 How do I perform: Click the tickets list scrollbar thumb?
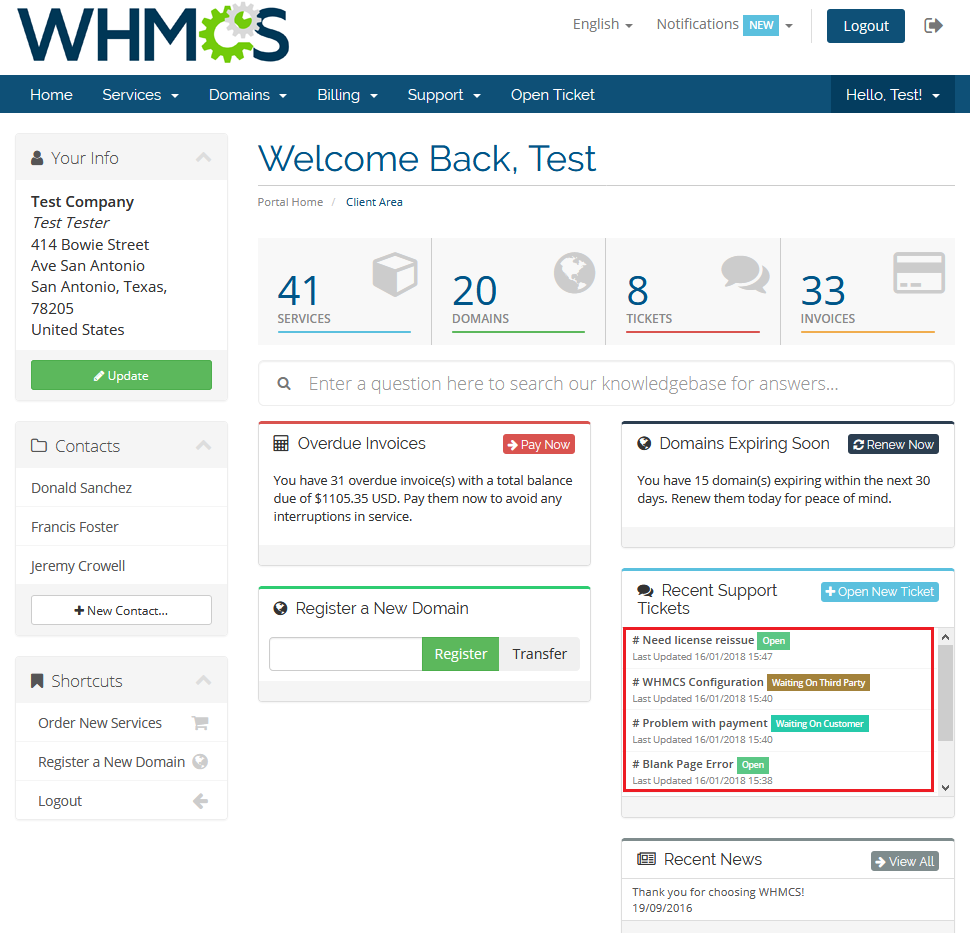(x=945, y=693)
